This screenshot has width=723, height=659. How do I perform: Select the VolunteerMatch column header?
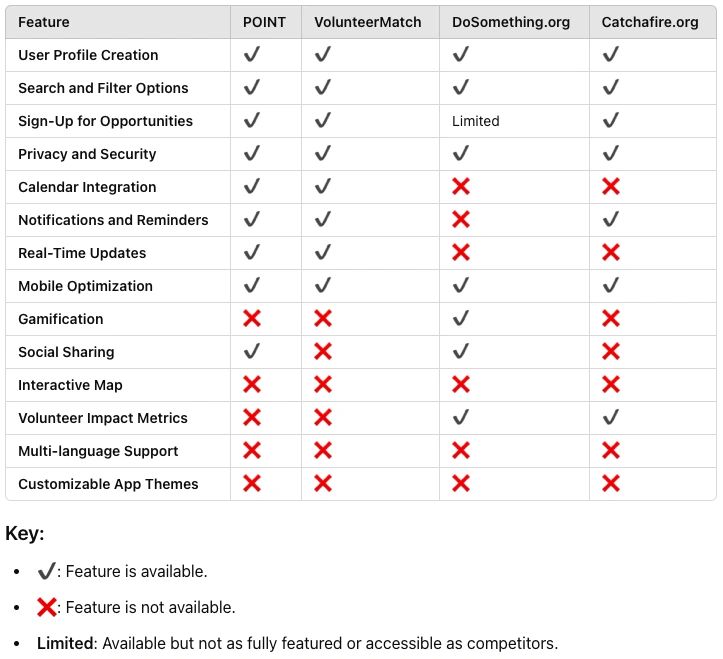coord(367,22)
